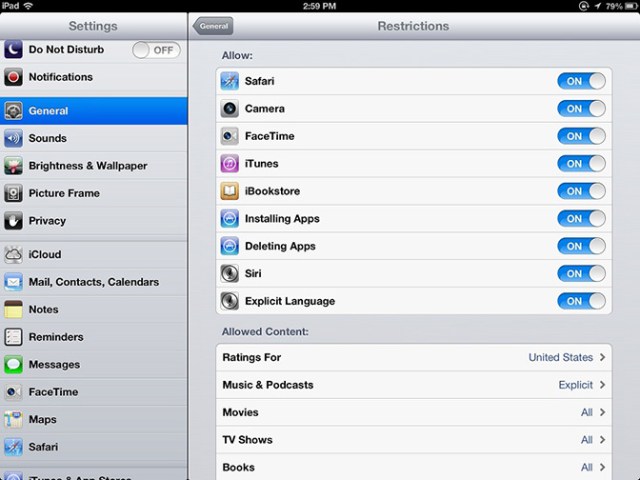
Task: Open Ratings For chevron next to United States
Action: coord(602,357)
